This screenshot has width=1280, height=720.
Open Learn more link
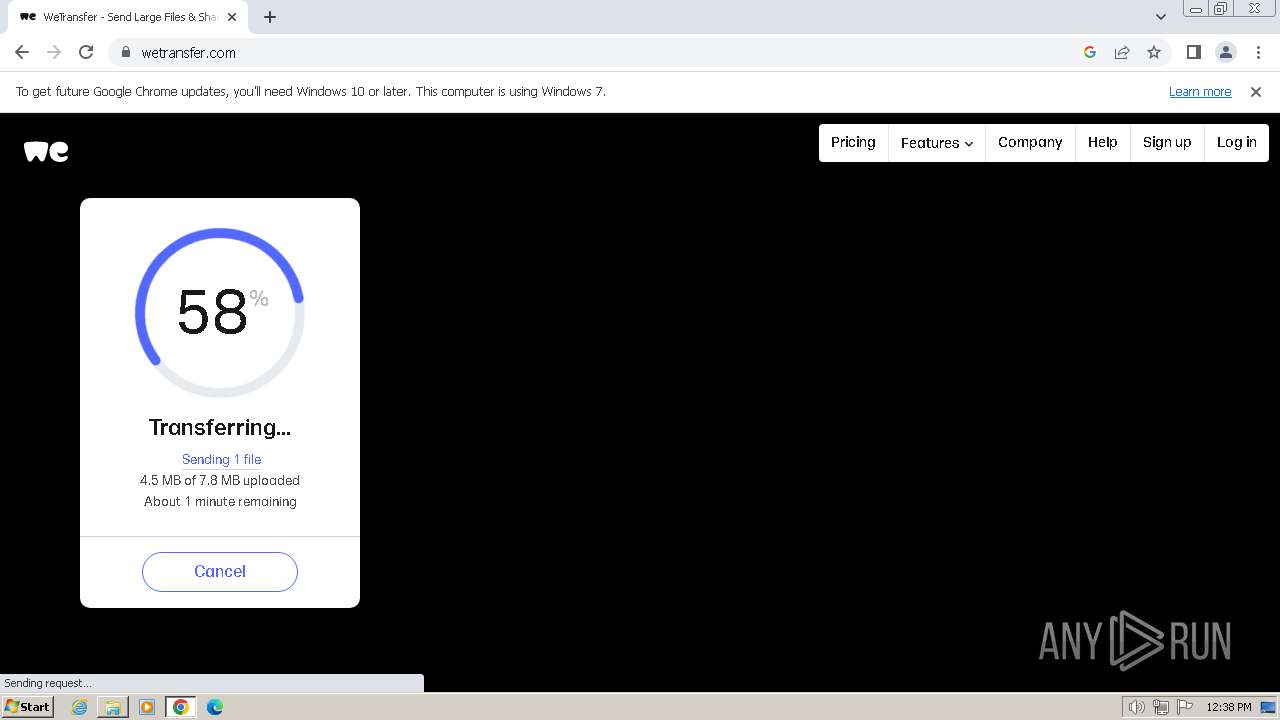1200,91
